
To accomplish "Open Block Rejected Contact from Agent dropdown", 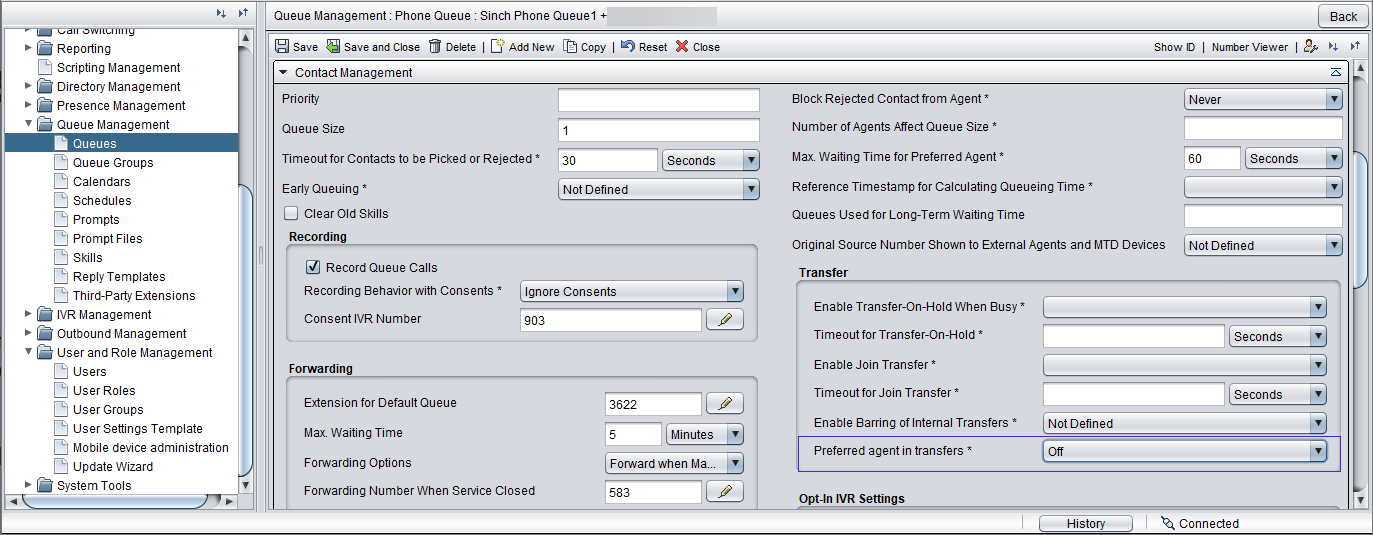I will [1263, 99].
